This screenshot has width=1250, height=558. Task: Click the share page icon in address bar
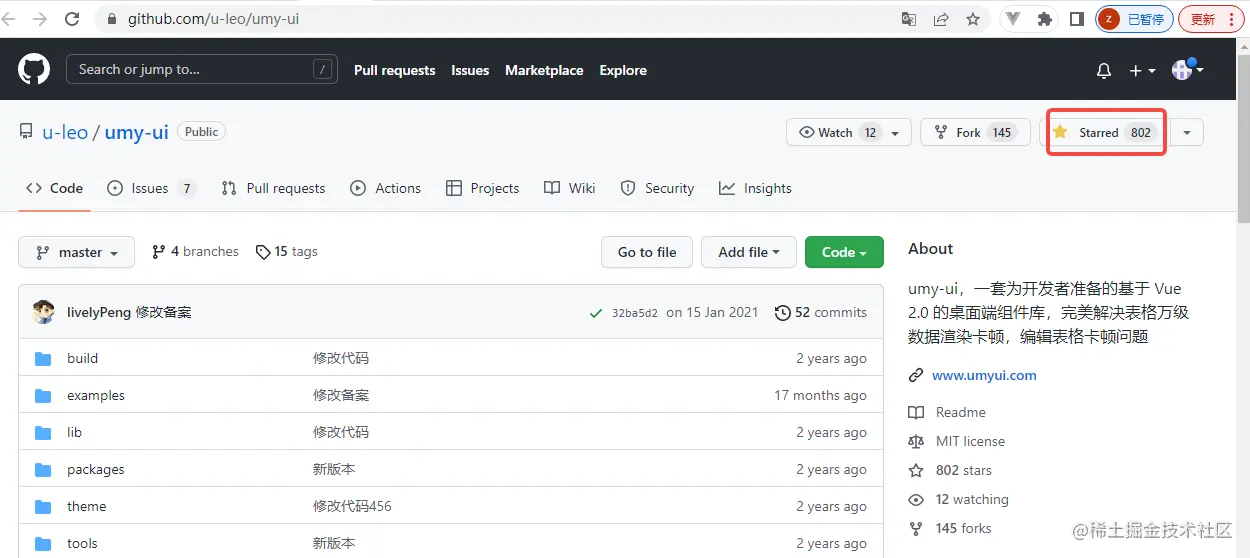(941, 19)
